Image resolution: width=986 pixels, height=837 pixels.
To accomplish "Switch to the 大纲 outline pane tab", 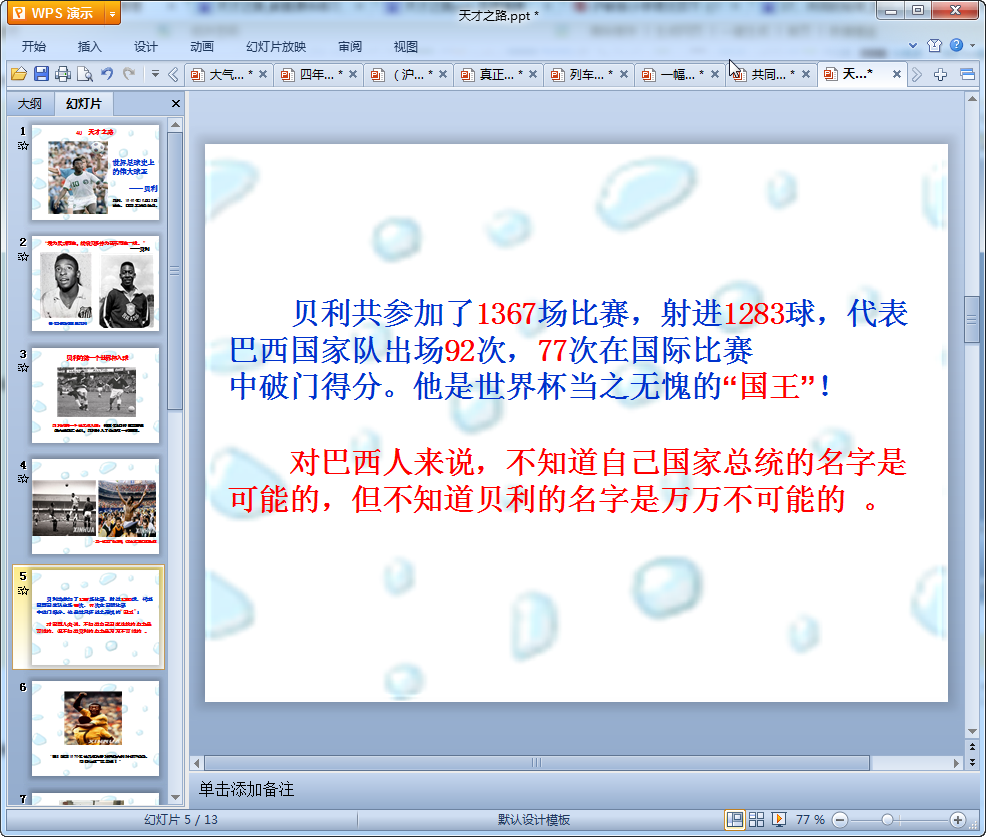I will click(30, 104).
